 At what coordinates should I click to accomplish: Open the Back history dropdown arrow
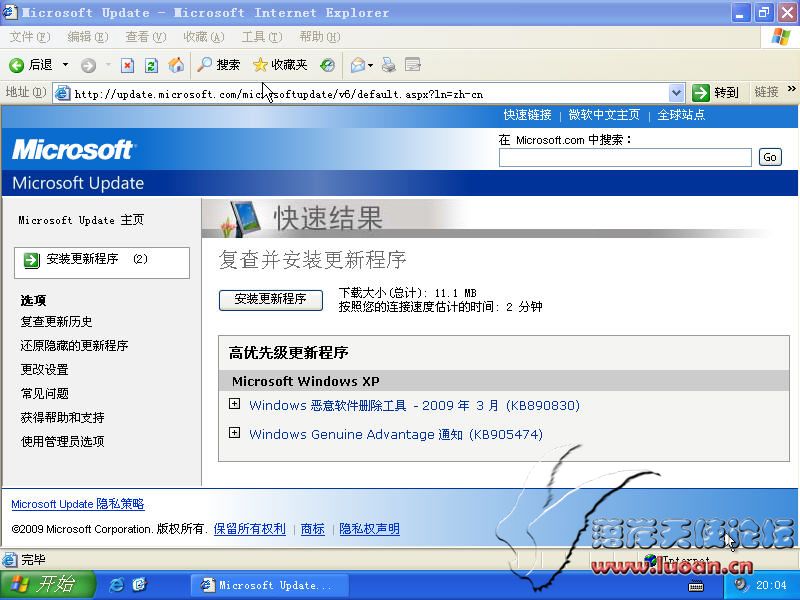click(x=65, y=65)
